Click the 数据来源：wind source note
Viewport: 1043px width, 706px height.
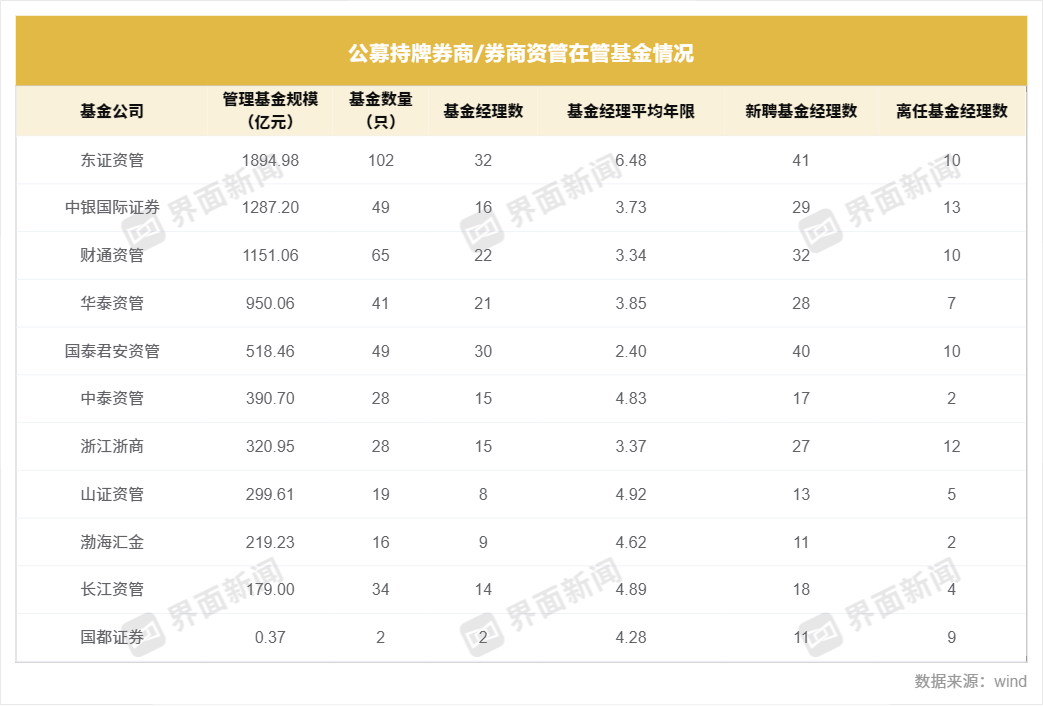(x=970, y=681)
